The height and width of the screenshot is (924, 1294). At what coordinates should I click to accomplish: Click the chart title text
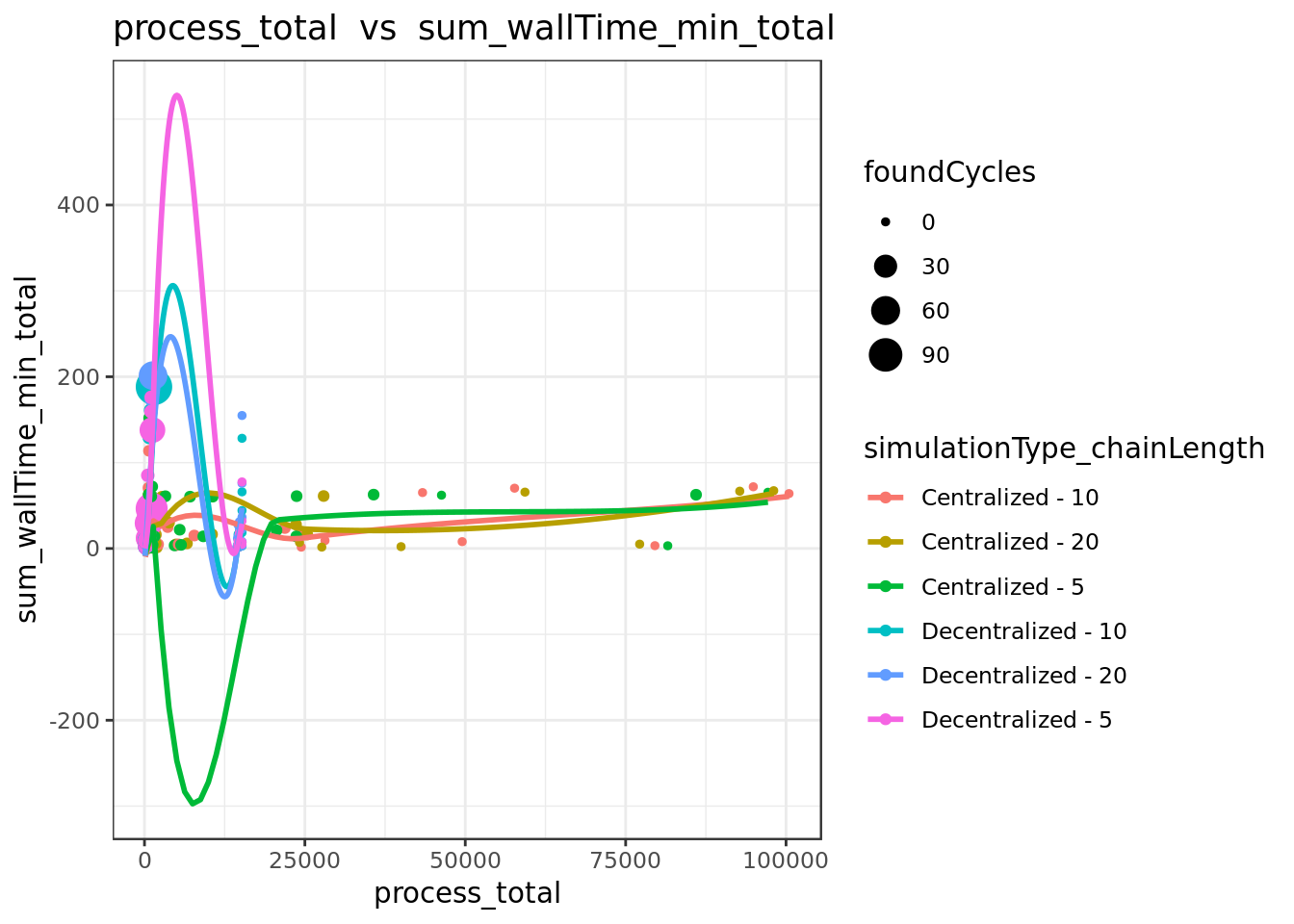click(473, 29)
